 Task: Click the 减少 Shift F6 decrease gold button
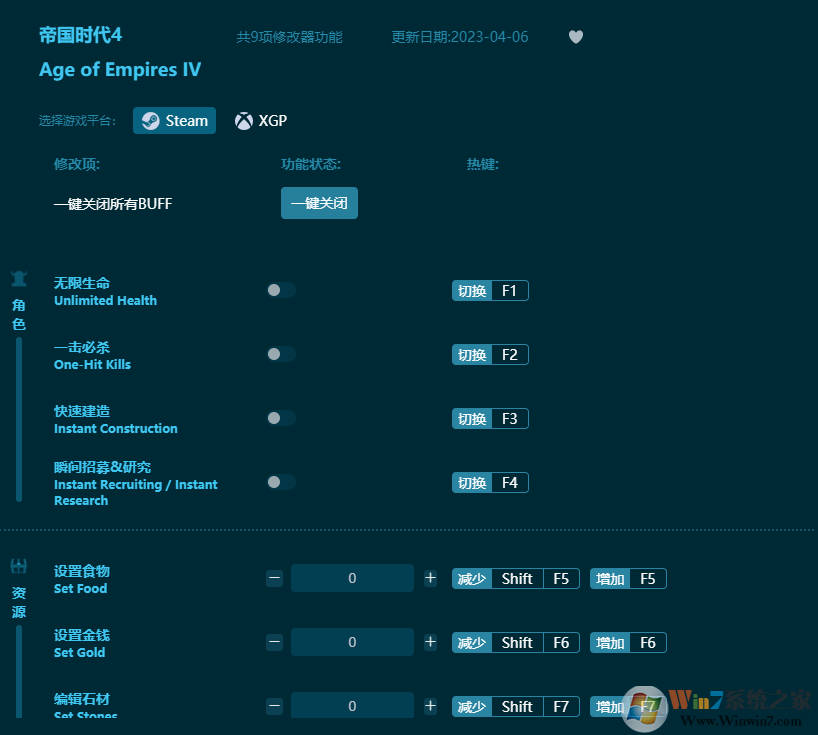[x=515, y=642]
